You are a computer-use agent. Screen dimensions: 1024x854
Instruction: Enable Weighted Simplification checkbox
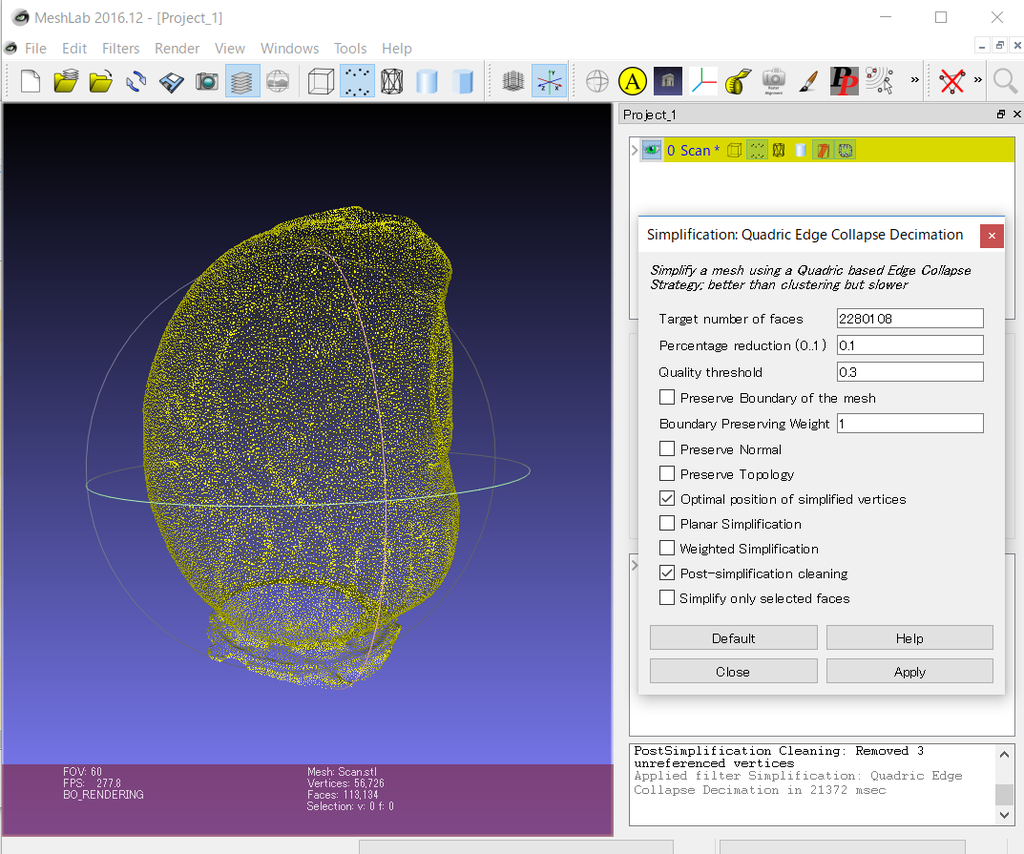[667, 548]
